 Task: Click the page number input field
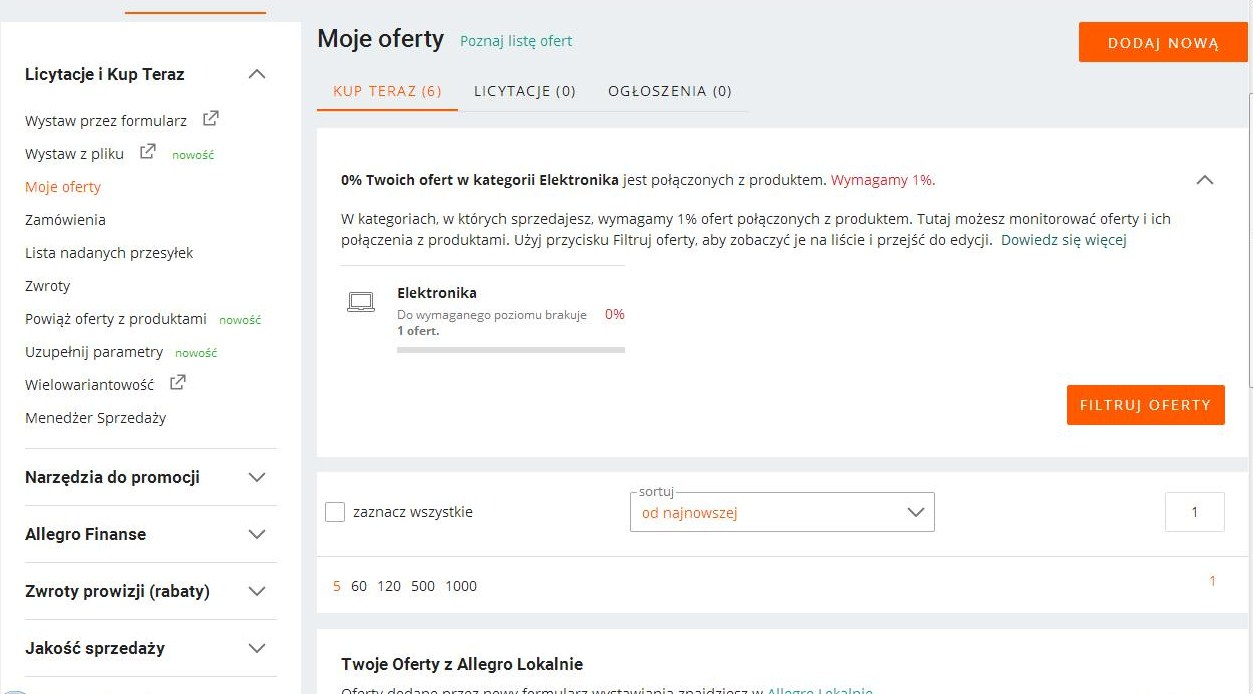point(1194,512)
